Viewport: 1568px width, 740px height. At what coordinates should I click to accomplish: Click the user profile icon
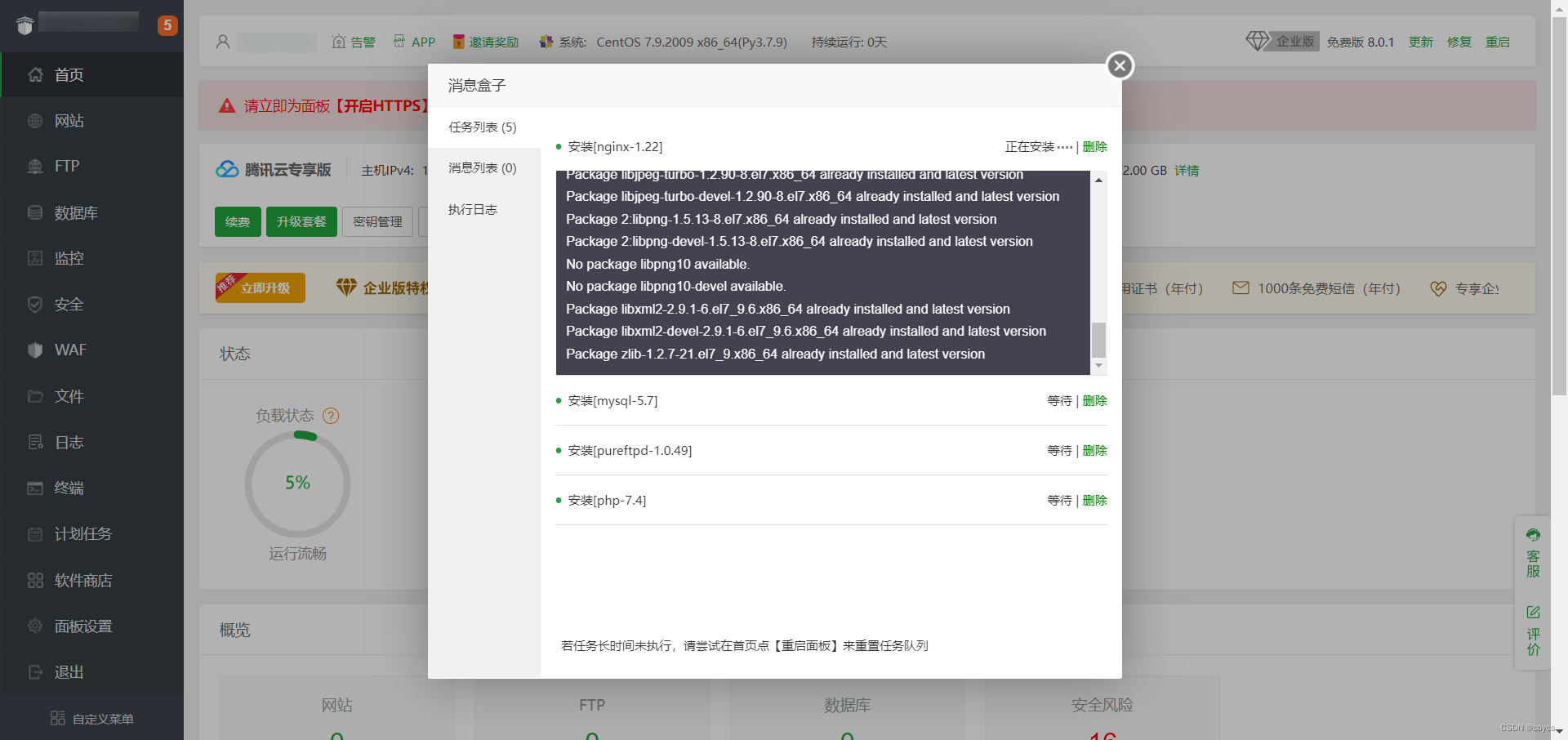click(x=222, y=42)
